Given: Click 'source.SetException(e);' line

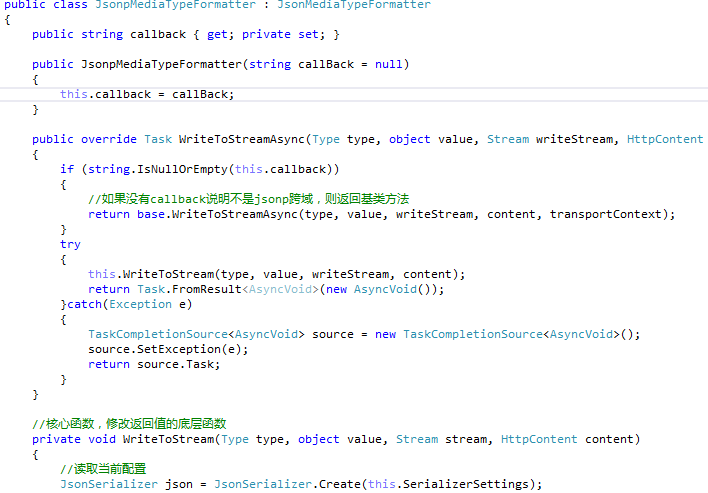Looking at the screenshot, I should 168,349.
